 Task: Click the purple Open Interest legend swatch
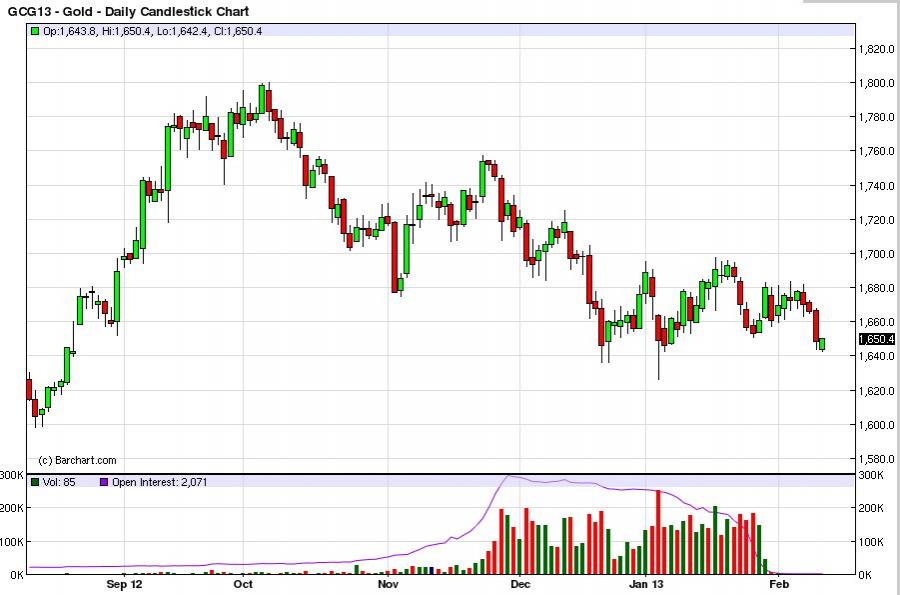(x=104, y=482)
